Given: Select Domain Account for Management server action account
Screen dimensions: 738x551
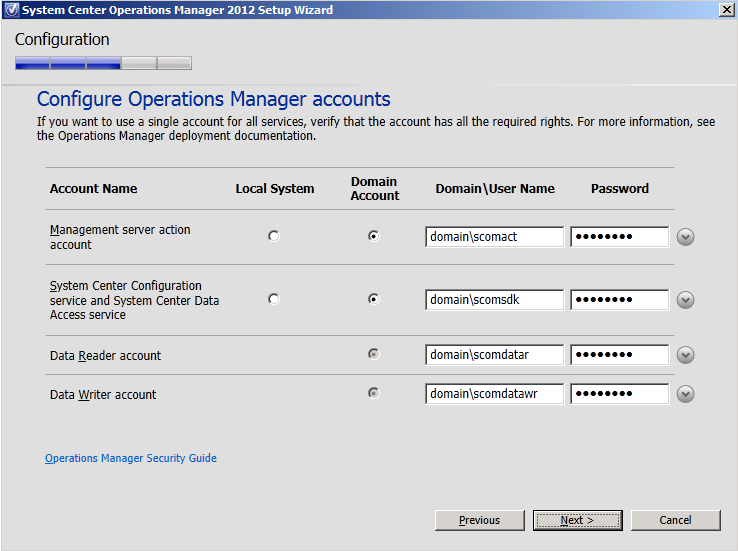Looking at the screenshot, I should point(374,236).
